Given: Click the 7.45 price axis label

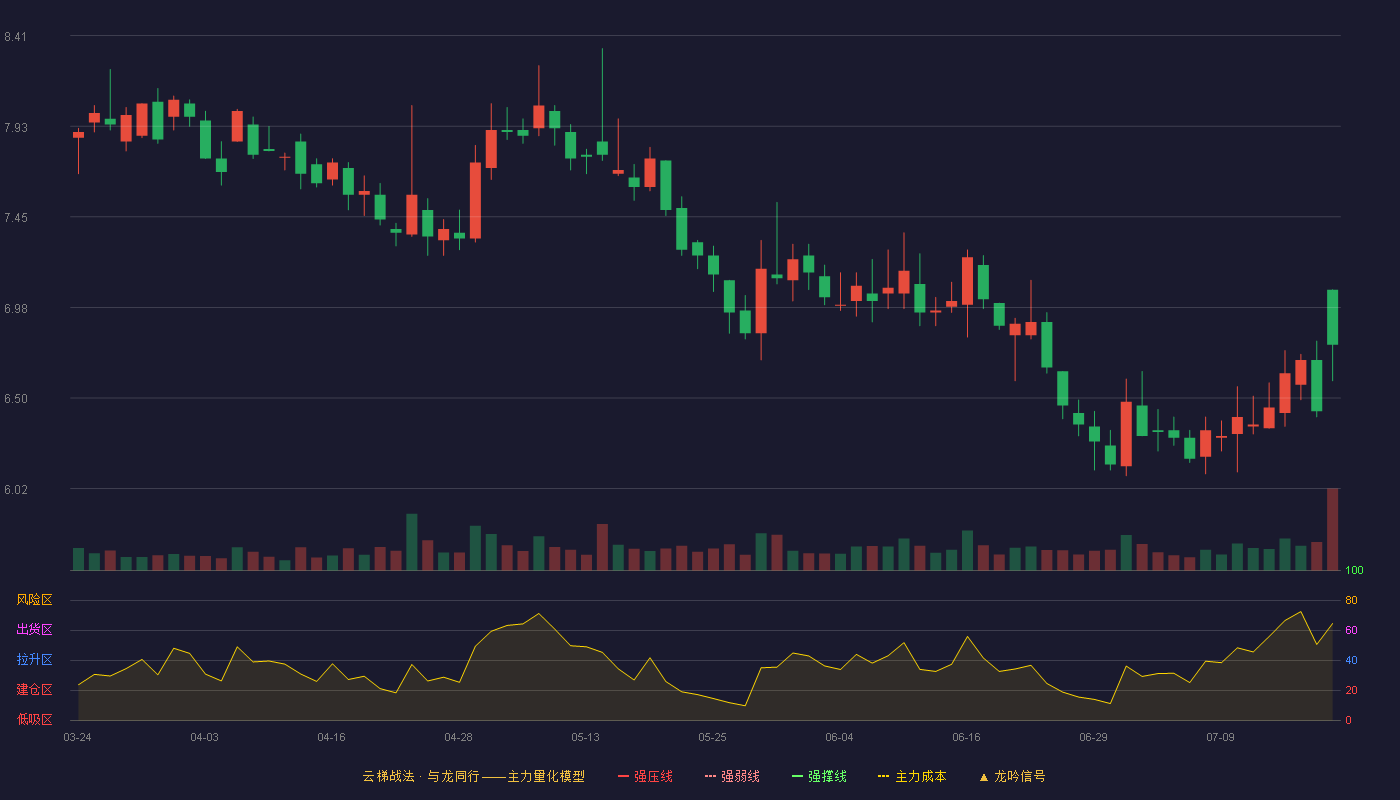Looking at the screenshot, I should coord(15,218).
